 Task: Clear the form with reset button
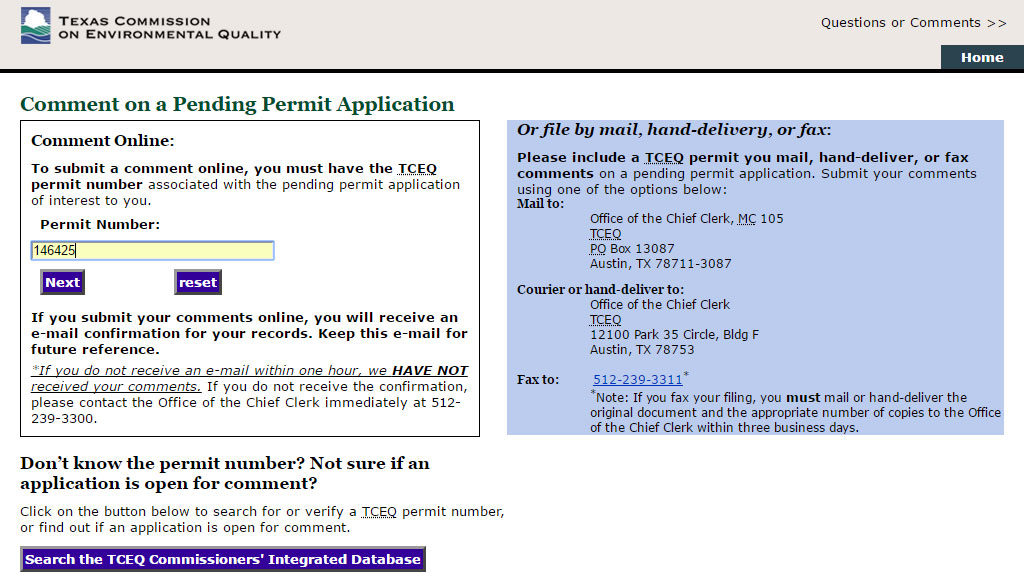[x=198, y=282]
